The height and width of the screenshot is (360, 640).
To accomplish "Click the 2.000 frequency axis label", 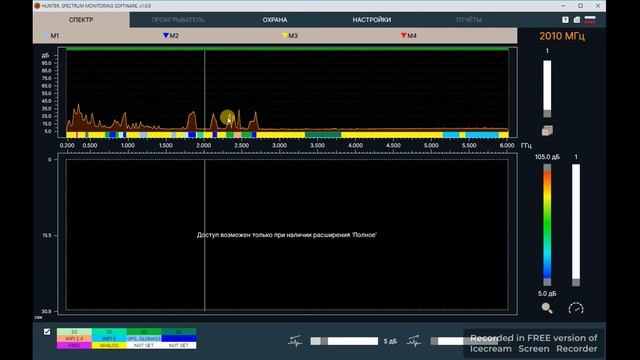I will (x=204, y=145).
